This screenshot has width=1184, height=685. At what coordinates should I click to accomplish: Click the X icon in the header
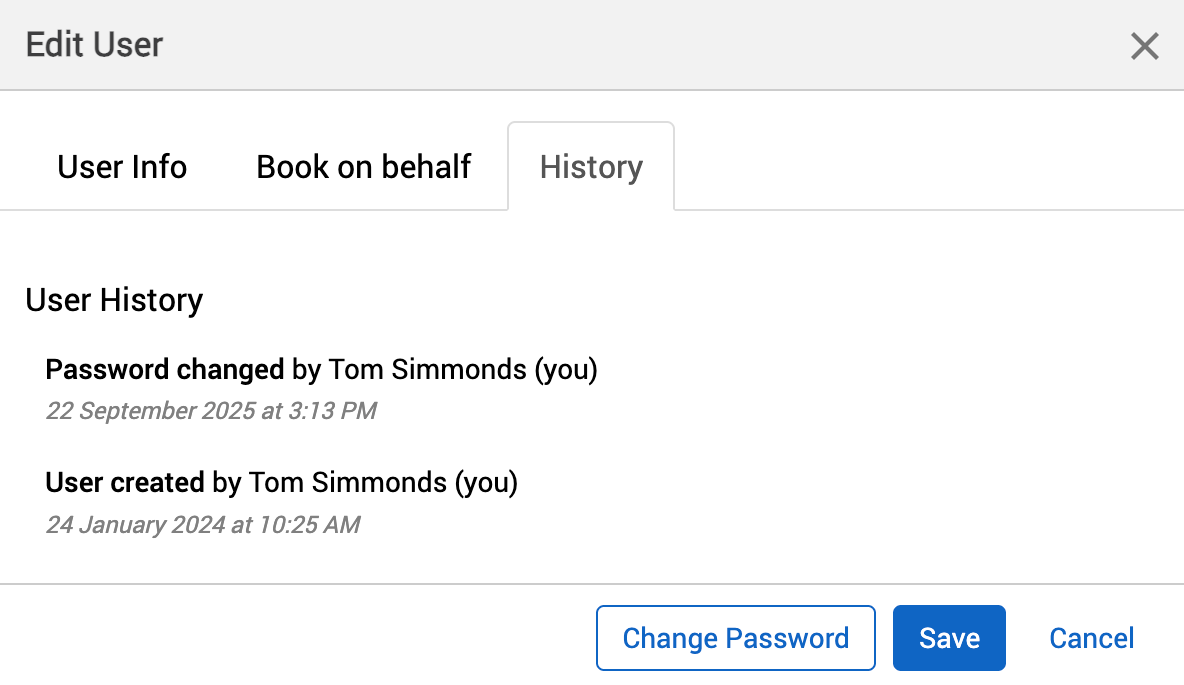1144,46
